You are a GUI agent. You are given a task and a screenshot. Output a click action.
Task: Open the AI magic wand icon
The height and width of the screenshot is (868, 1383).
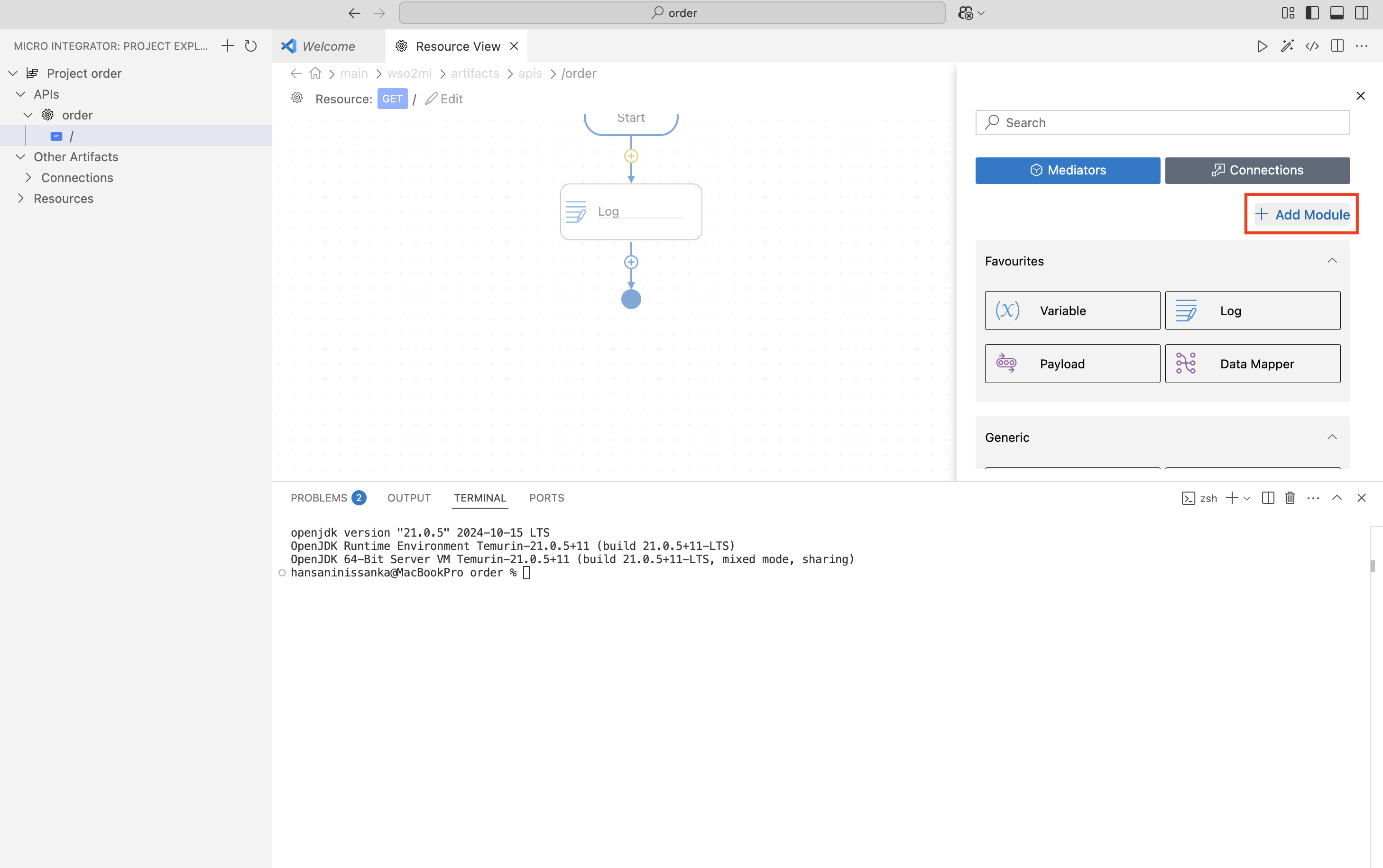tap(1287, 46)
